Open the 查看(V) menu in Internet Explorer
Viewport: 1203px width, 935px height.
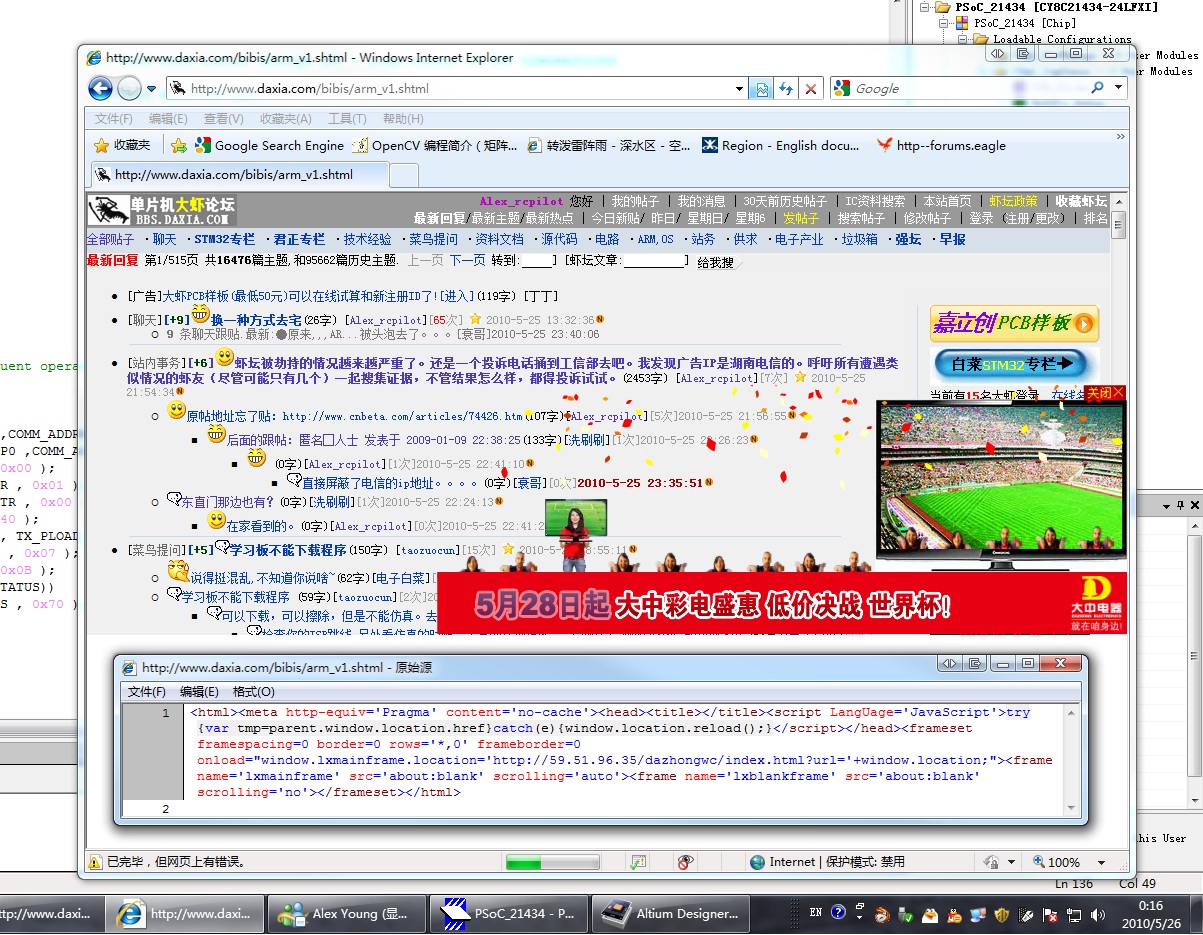coord(223,119)
